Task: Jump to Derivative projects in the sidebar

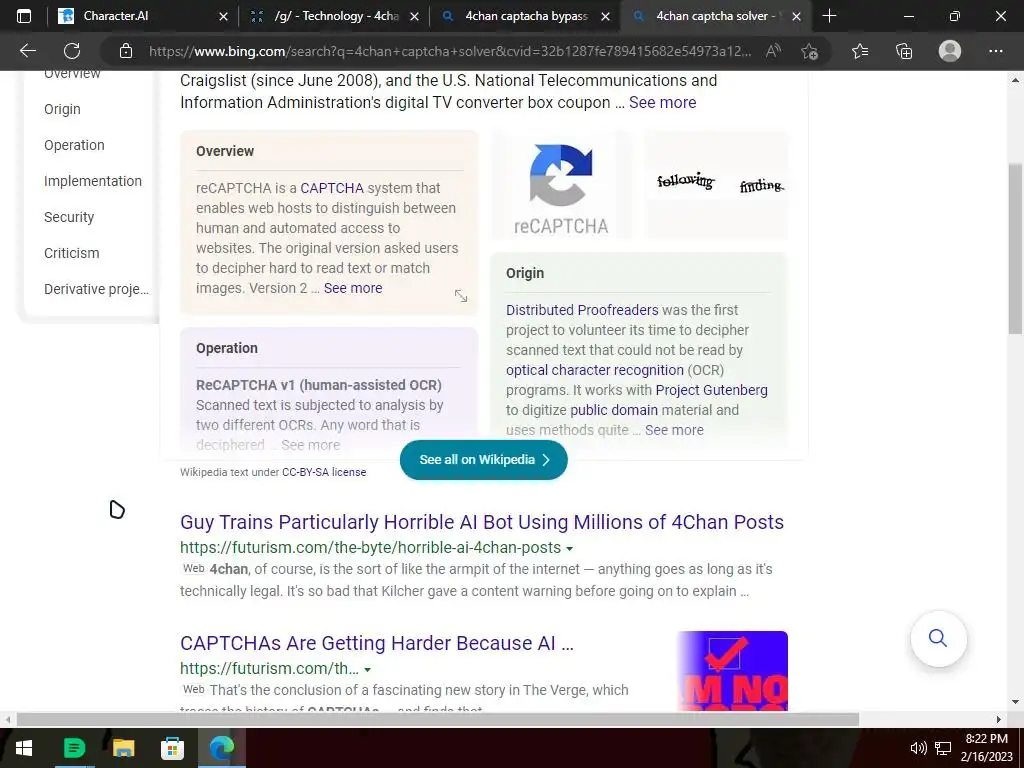Action: (96, 289)
